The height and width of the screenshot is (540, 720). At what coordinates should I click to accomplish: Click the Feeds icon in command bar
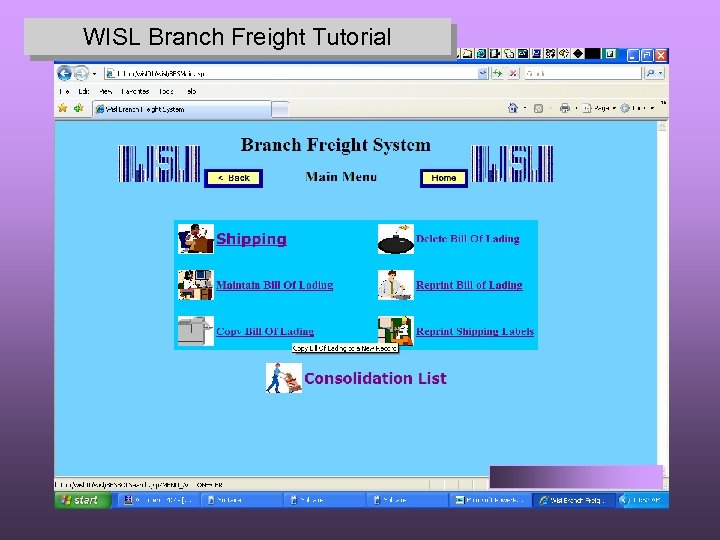(x=539, y=108)
